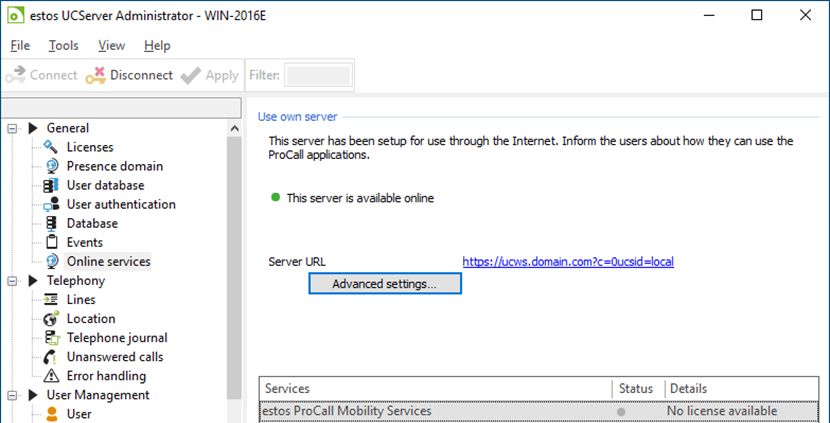Select the Presence domain globe icon
Viewport: 830px width, 423px height.
(52, 166)
